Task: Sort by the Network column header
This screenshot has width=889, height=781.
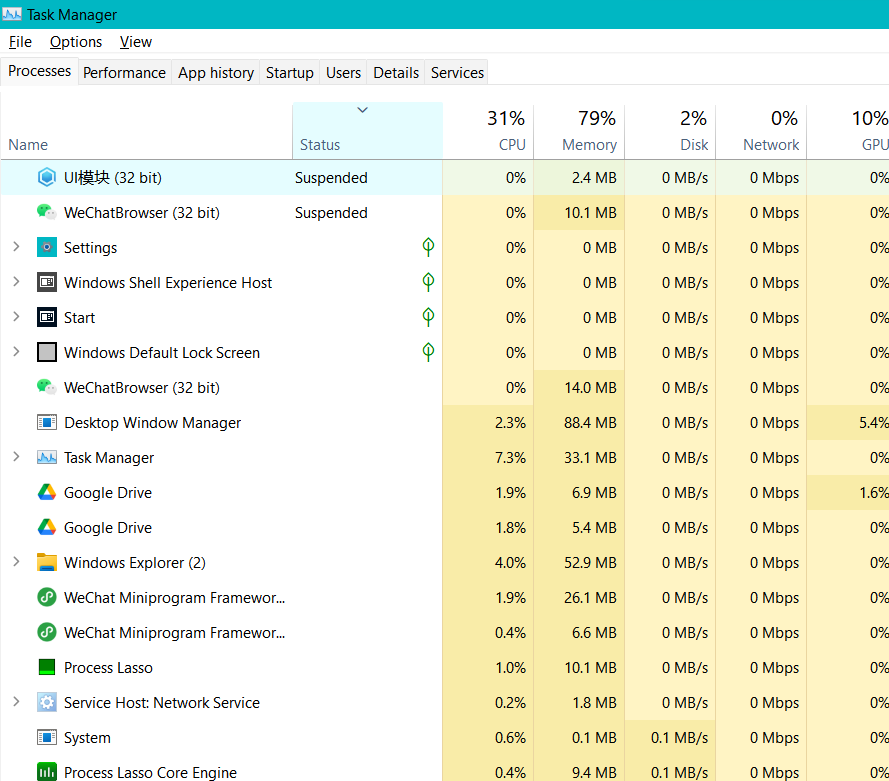Action: [761, 131]
